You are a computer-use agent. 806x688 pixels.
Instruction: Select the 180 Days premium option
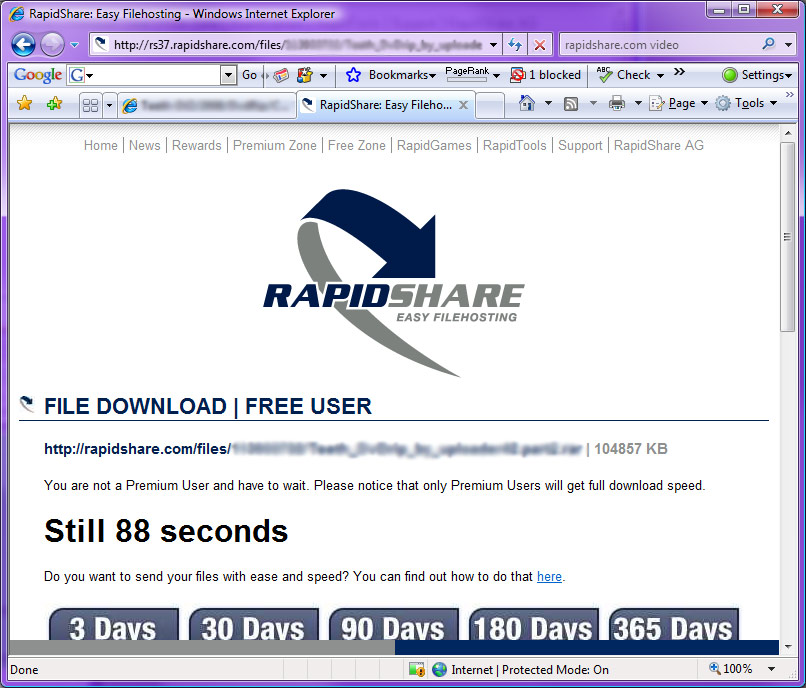tap(534, 624)
